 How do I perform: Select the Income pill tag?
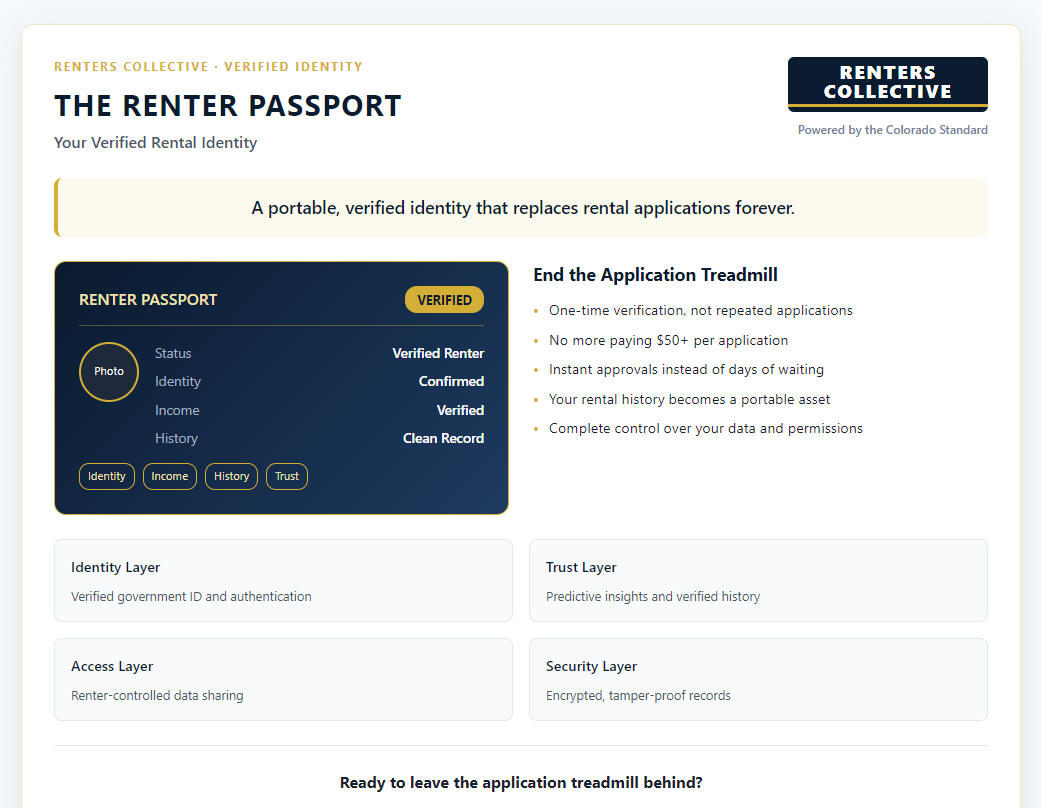coord(170,476)
